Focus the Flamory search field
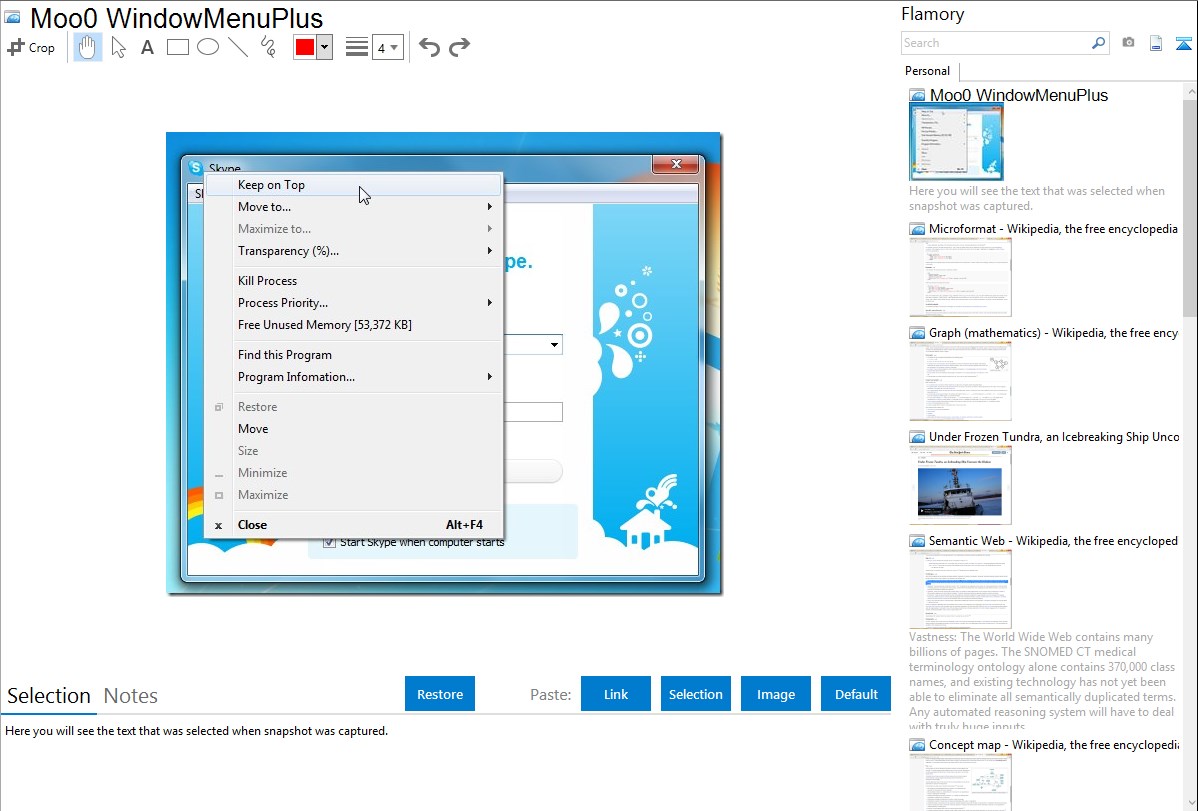Viewport: 1198px width, 811px height. [996, 44]
